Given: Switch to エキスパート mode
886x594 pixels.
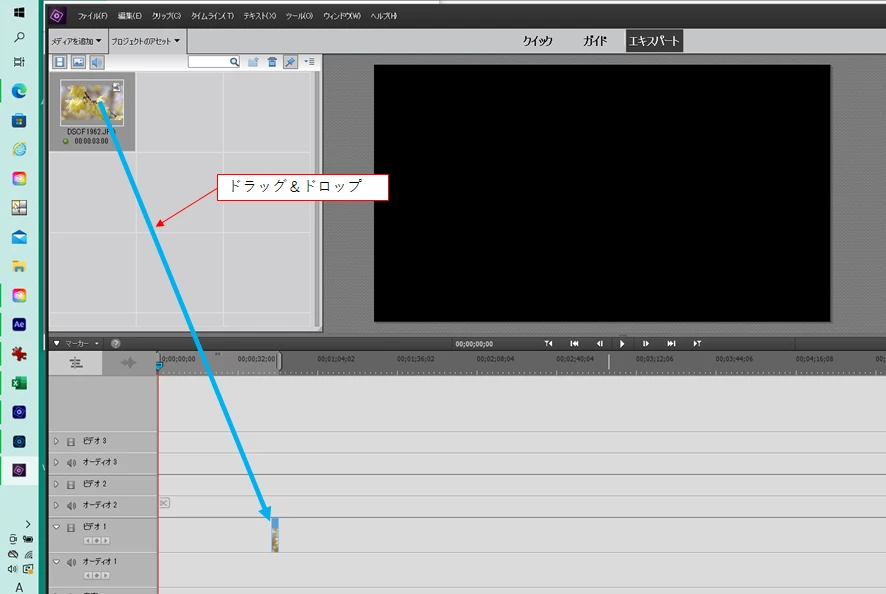Looking at the screenshot, I should tap(654, 41).
